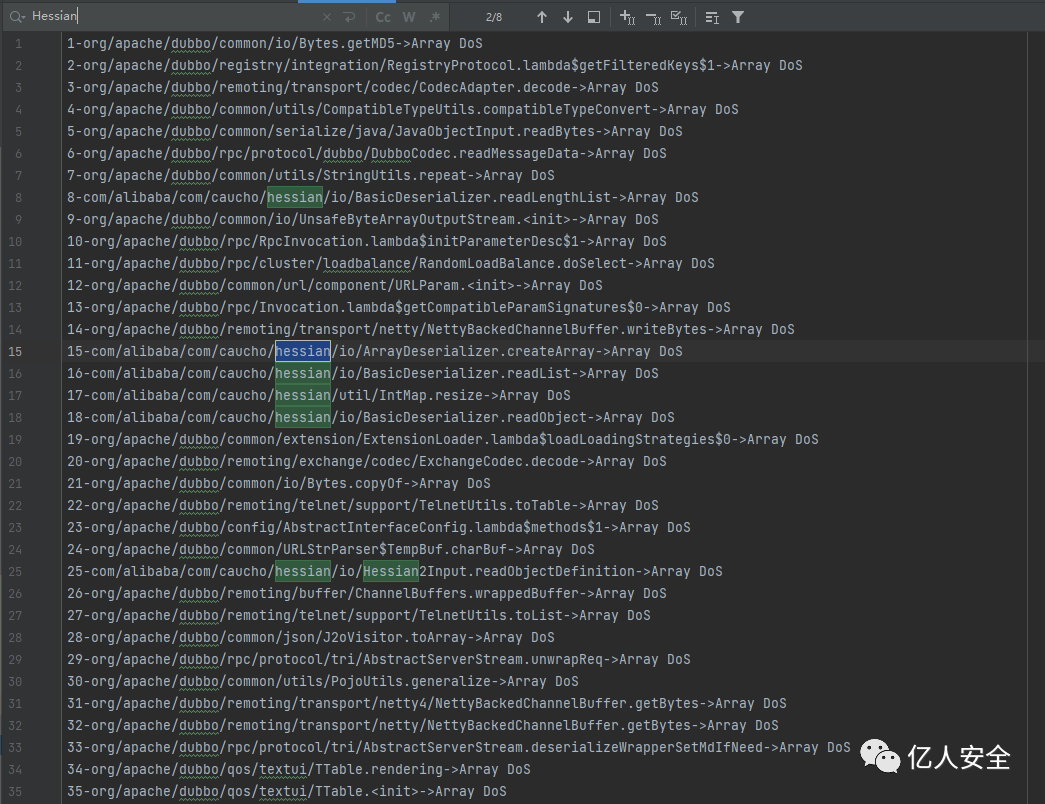Image resolution: width=1045 pixels, height=804 pixels.
Task: Click line 20 ExchangeCodec.decode entry
Action: [x=367, y=461]
